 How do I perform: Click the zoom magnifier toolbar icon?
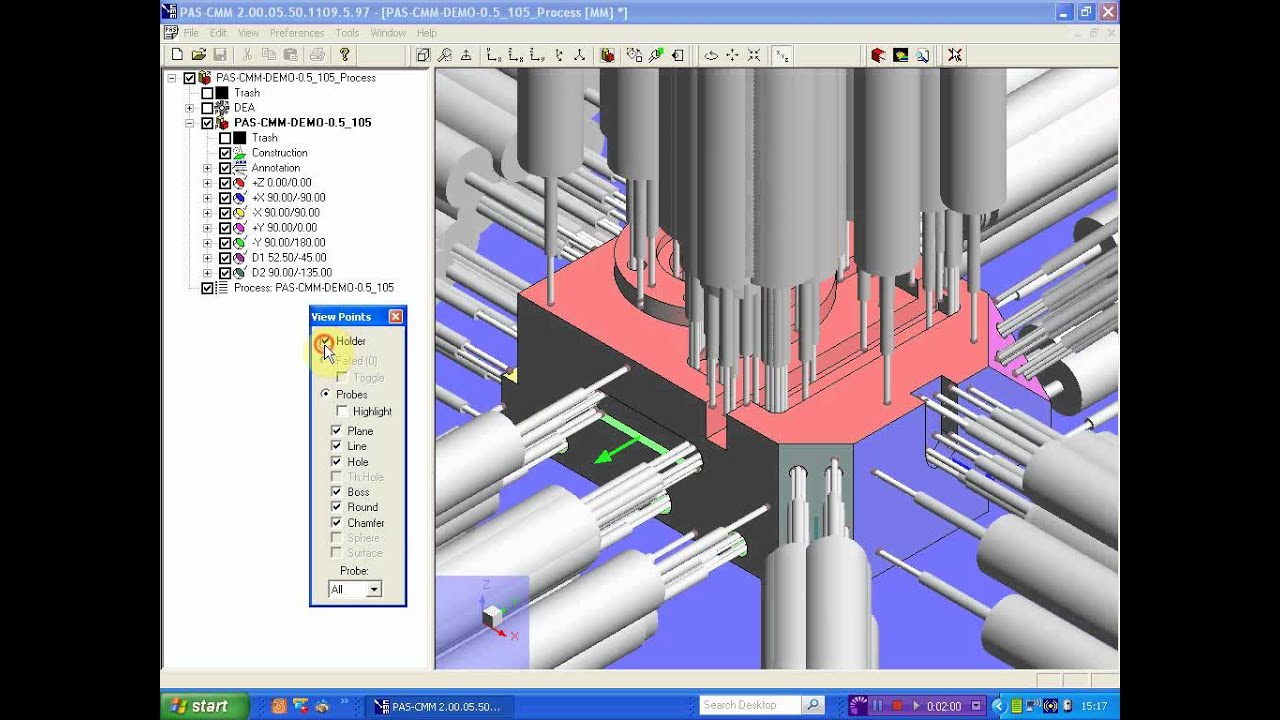[444, 55]
